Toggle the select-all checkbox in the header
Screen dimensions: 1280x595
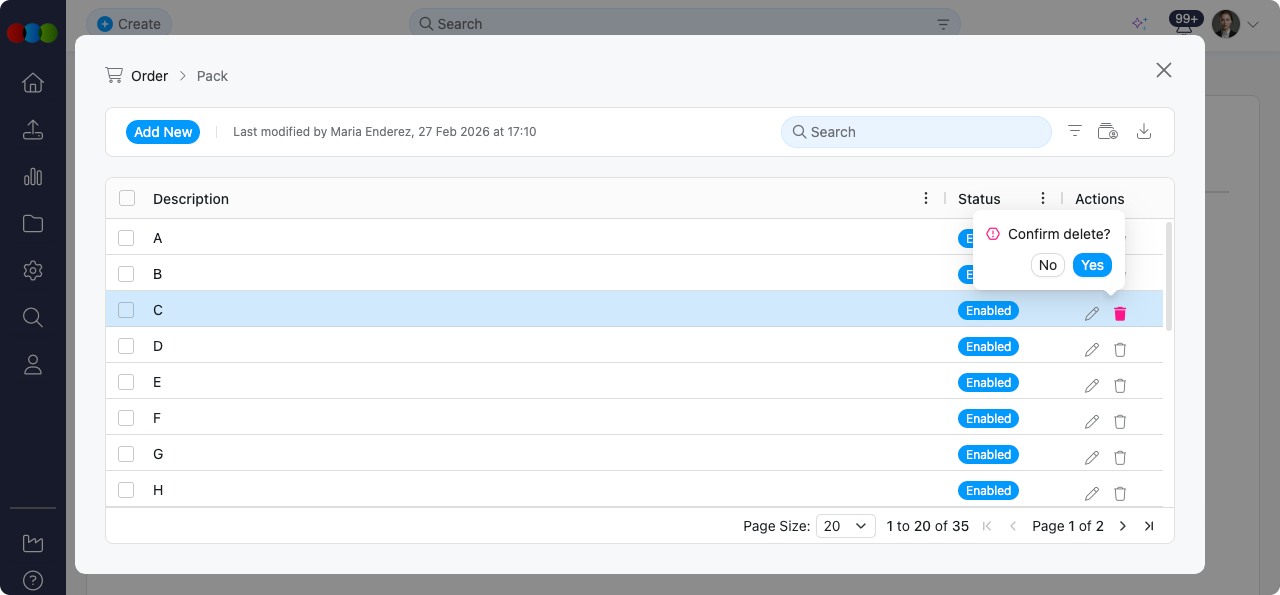tap(127, 198)
